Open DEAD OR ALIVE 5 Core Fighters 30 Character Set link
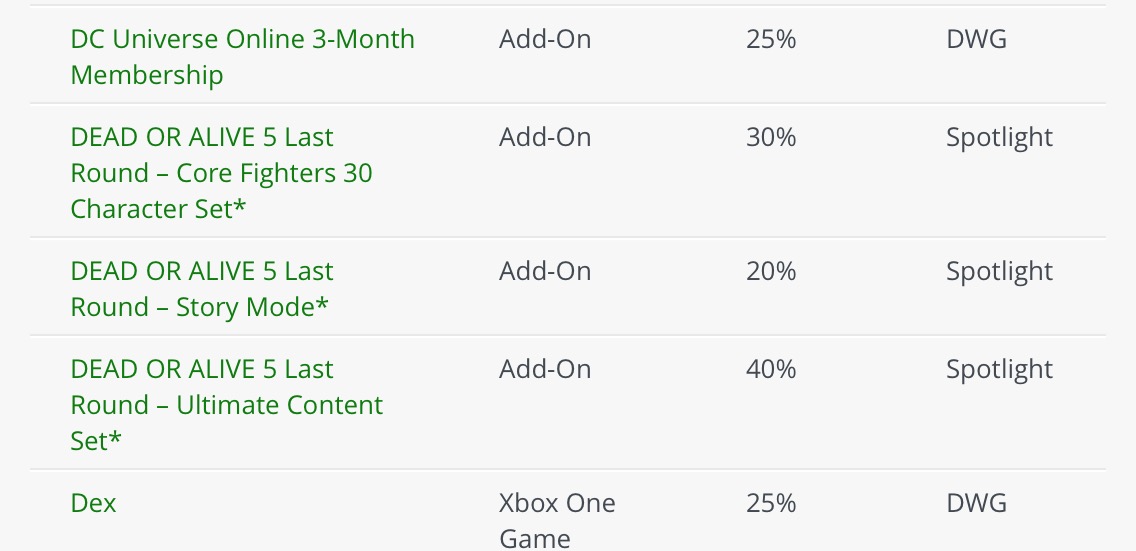The image size is (1136, 551). (221, 173)
